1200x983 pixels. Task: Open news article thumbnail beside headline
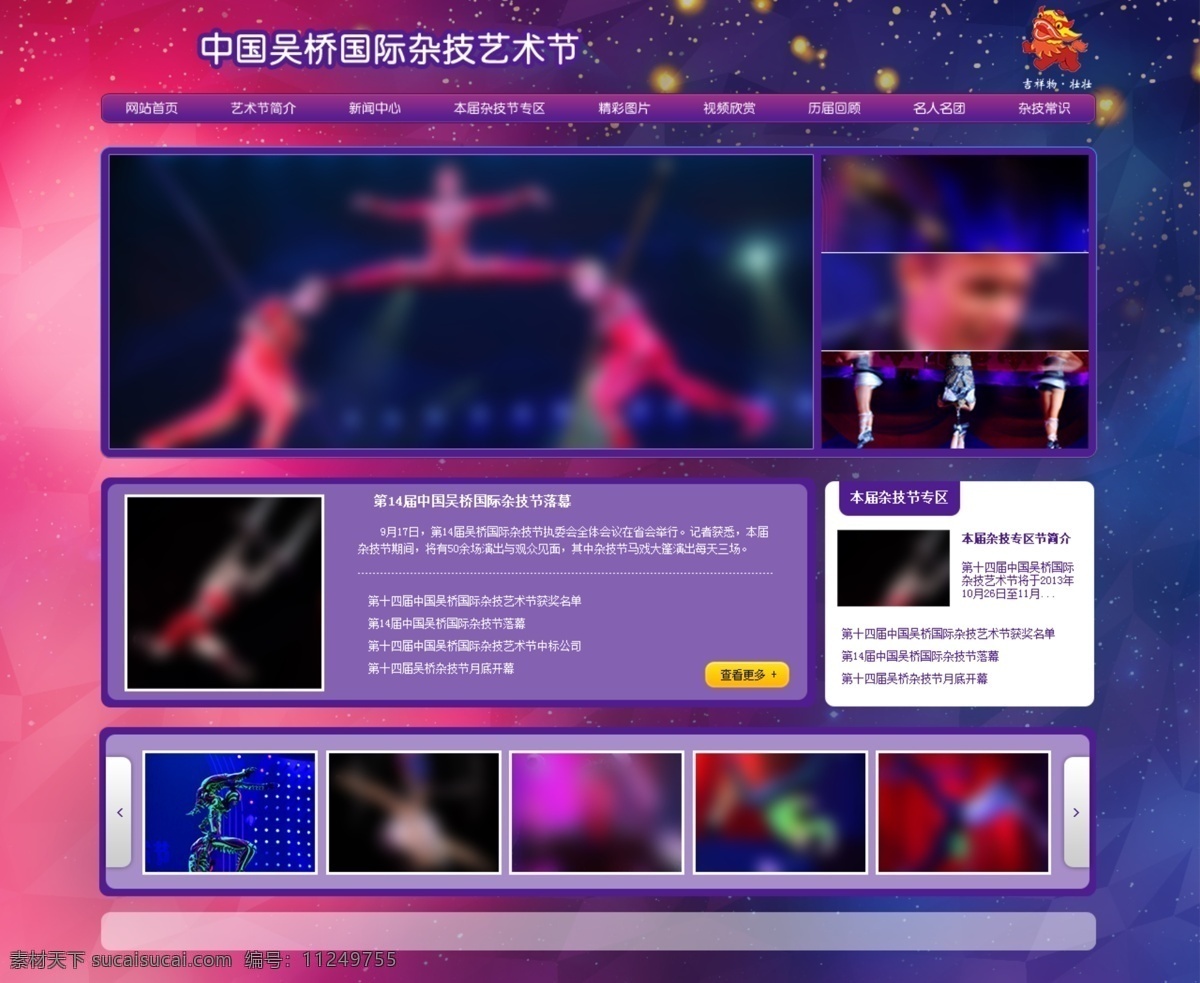pos(224,593)
